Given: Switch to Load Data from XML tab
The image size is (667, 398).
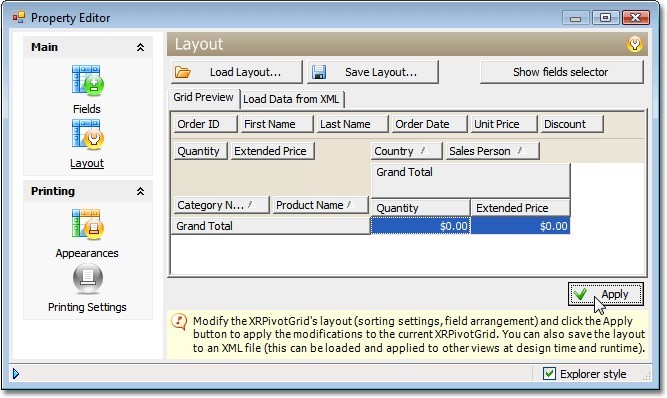Looking at the screenshot, I should click(291, 99).
